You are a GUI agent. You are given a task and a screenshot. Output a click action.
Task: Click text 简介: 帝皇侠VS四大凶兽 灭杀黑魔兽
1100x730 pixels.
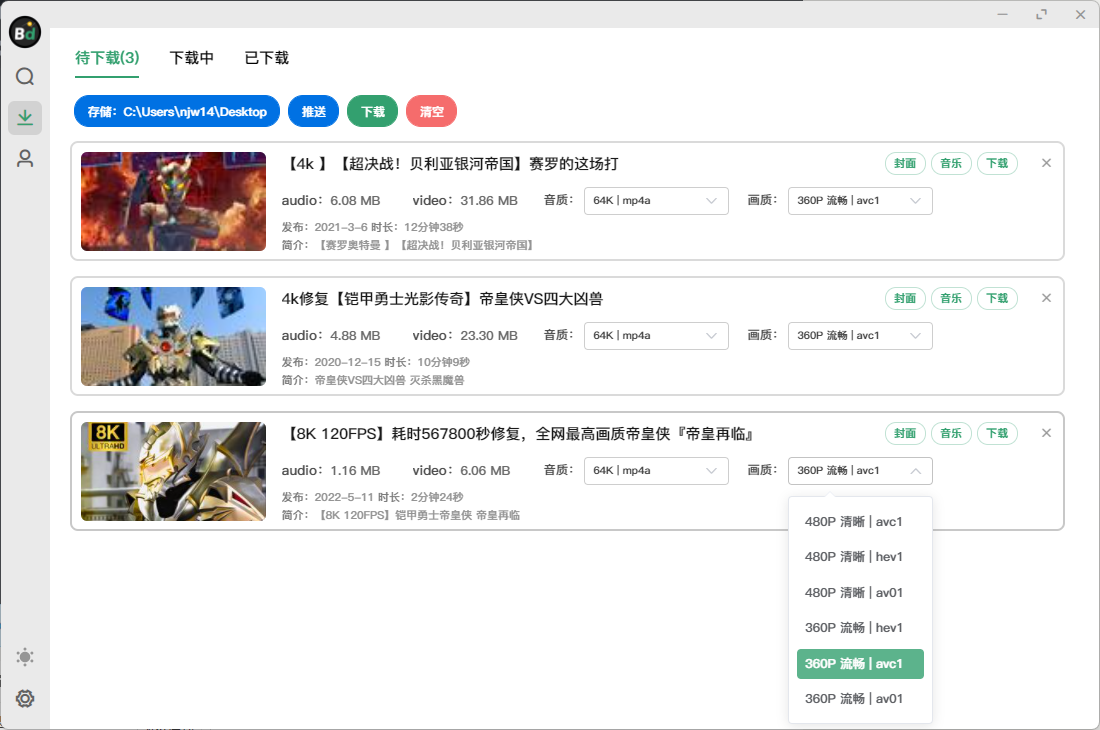point(373,380)
